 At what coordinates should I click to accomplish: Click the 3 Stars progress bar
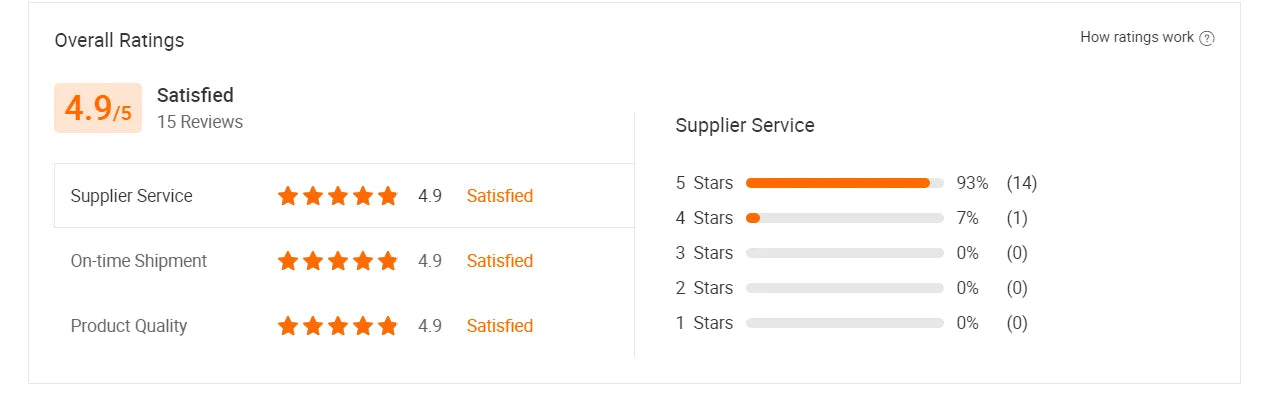coord(845,253)
